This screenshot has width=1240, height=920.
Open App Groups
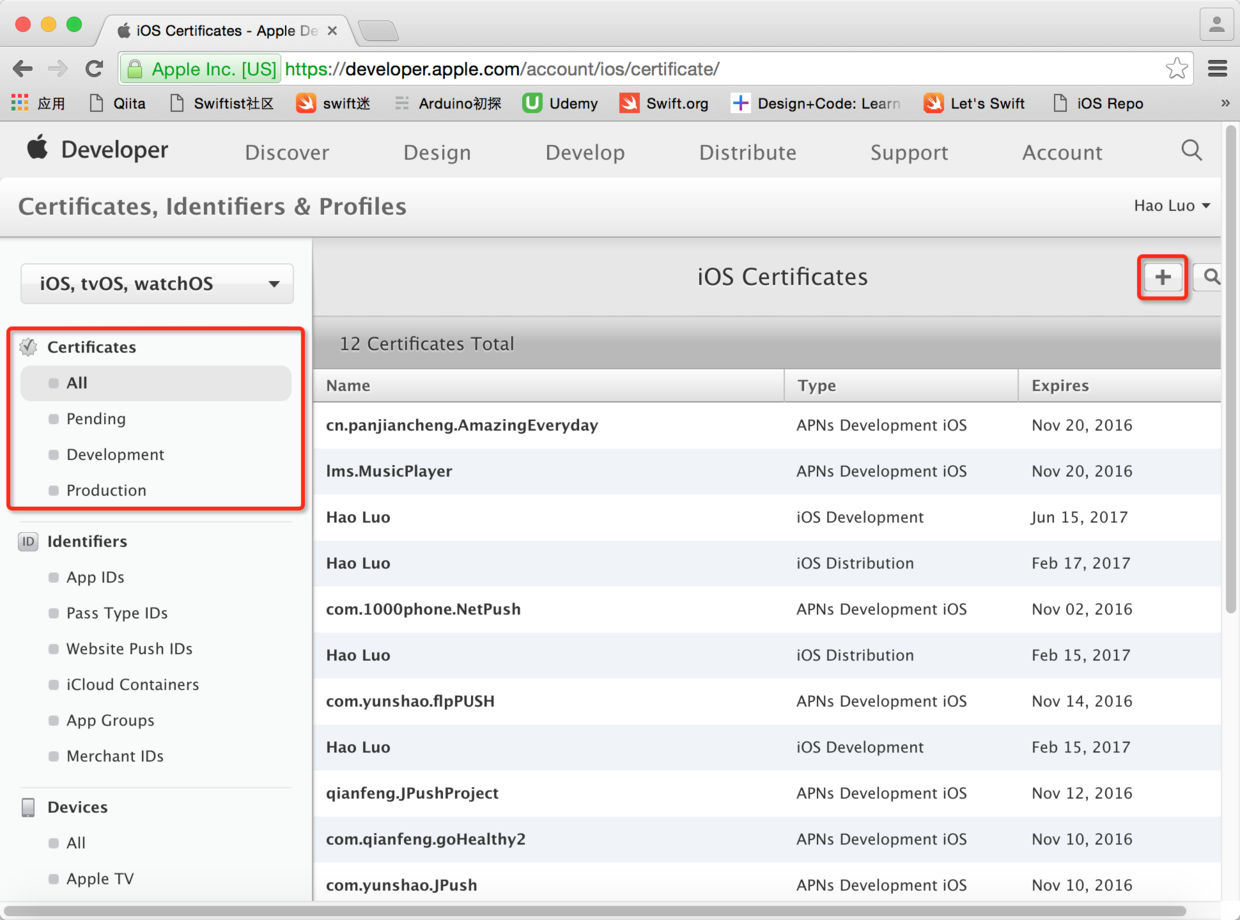(110, 722)
